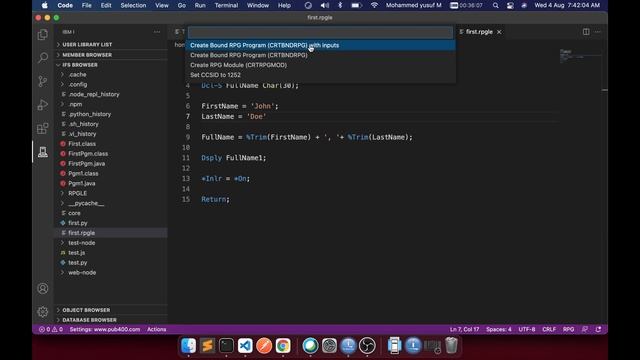Open the Selection menu
640x360 pixels.
click(133, 5)
